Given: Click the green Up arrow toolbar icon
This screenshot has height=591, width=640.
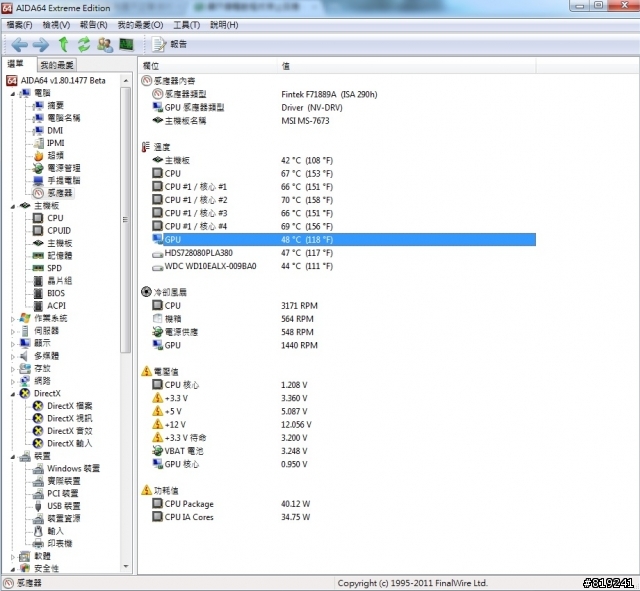Looking at the screenshot, I should click(64, 44).
